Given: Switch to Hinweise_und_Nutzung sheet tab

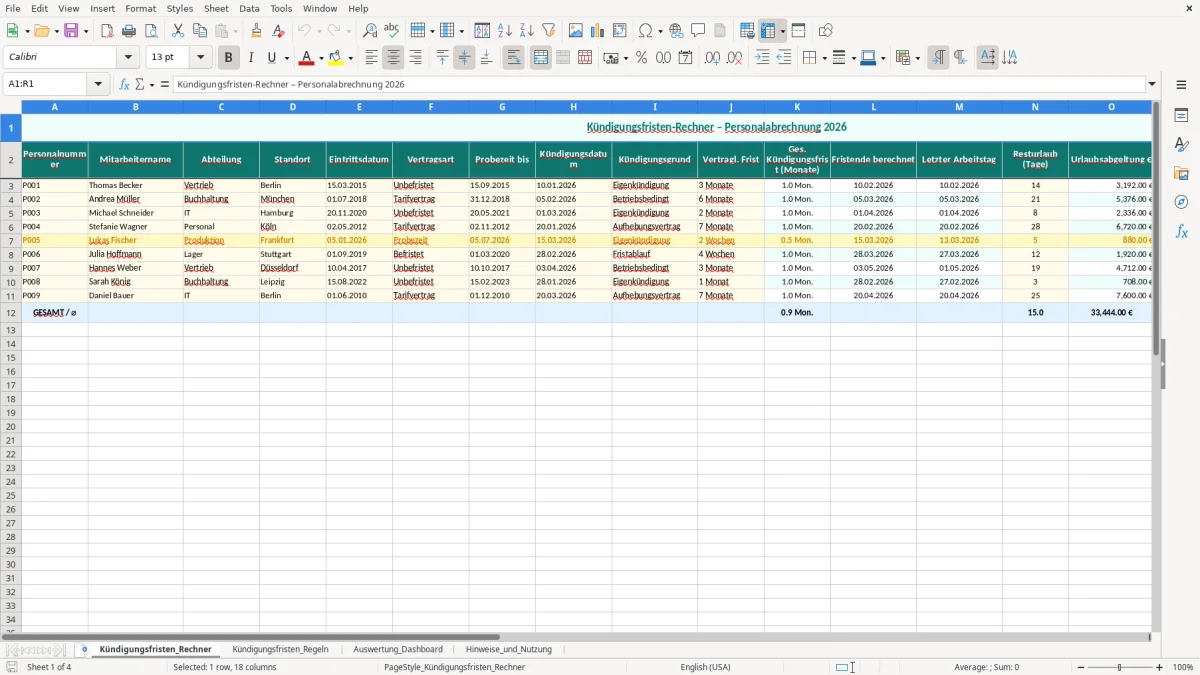Looking at the screenshot, I should click(x=508, y=649).
